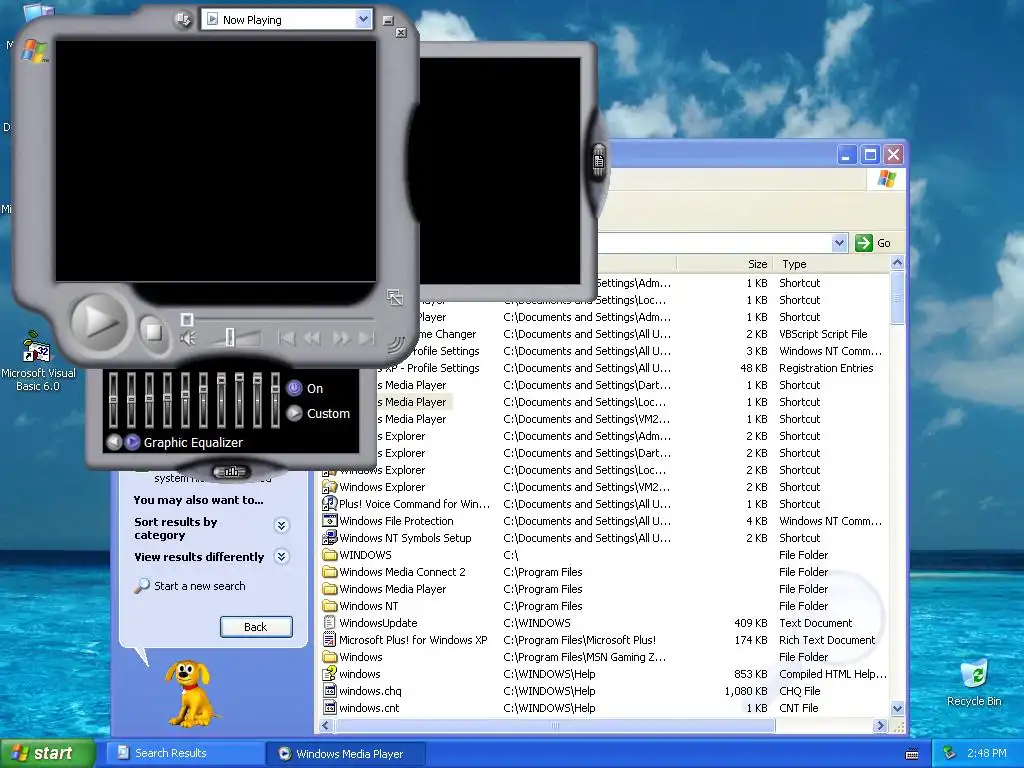Screen dimensions: 1024x768
Task: Click the network tray icon near clock
Action: (949, 753)
